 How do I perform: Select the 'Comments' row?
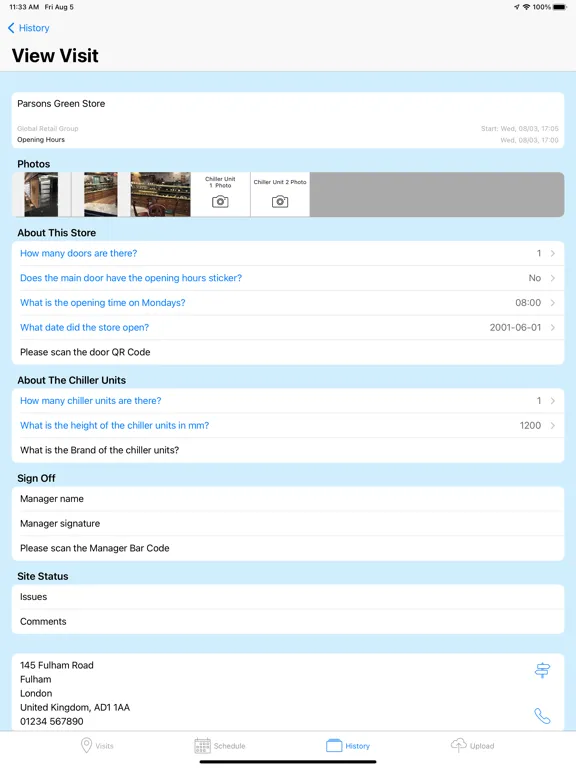click(x=288, y=622)
